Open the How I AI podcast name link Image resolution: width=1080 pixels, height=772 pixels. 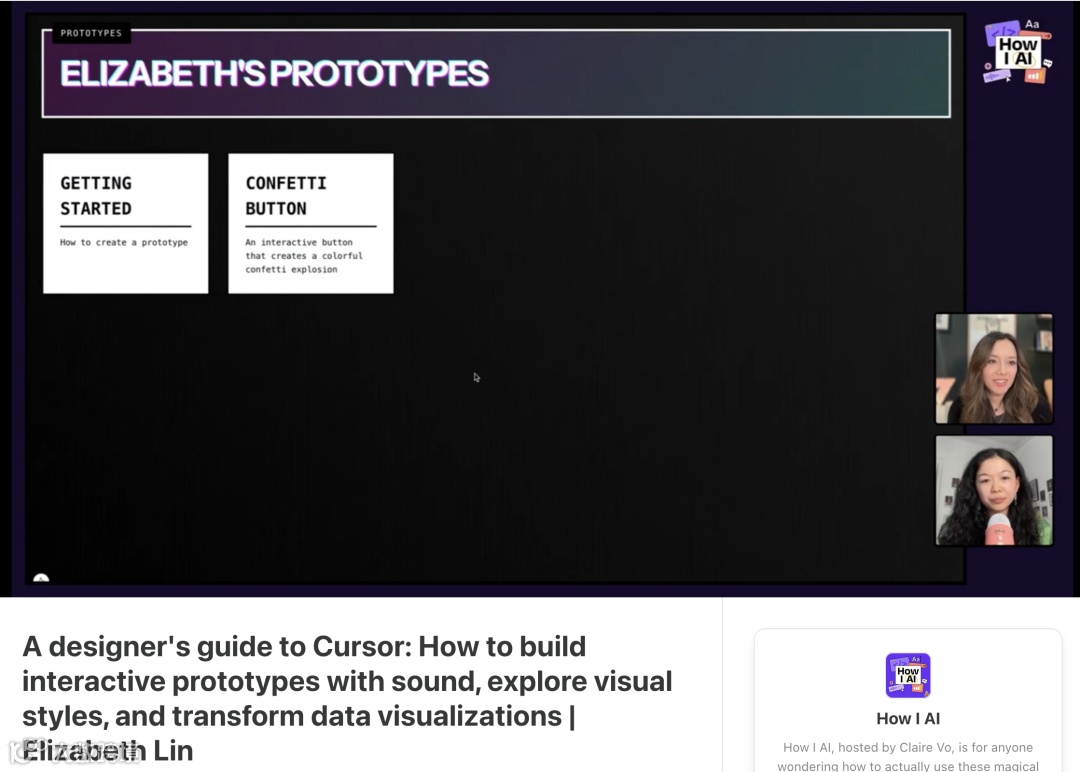tap(908, 718)
